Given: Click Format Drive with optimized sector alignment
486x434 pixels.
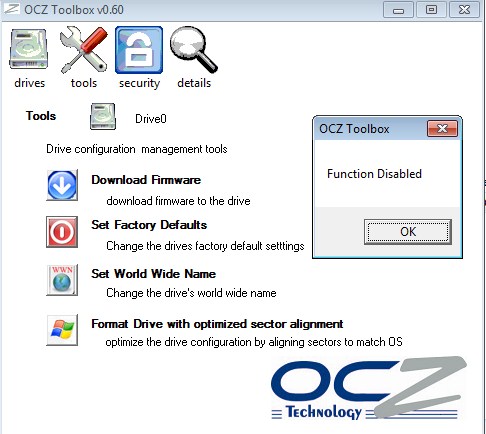Looking at the screenshot, I should click(x=217, y=324).
